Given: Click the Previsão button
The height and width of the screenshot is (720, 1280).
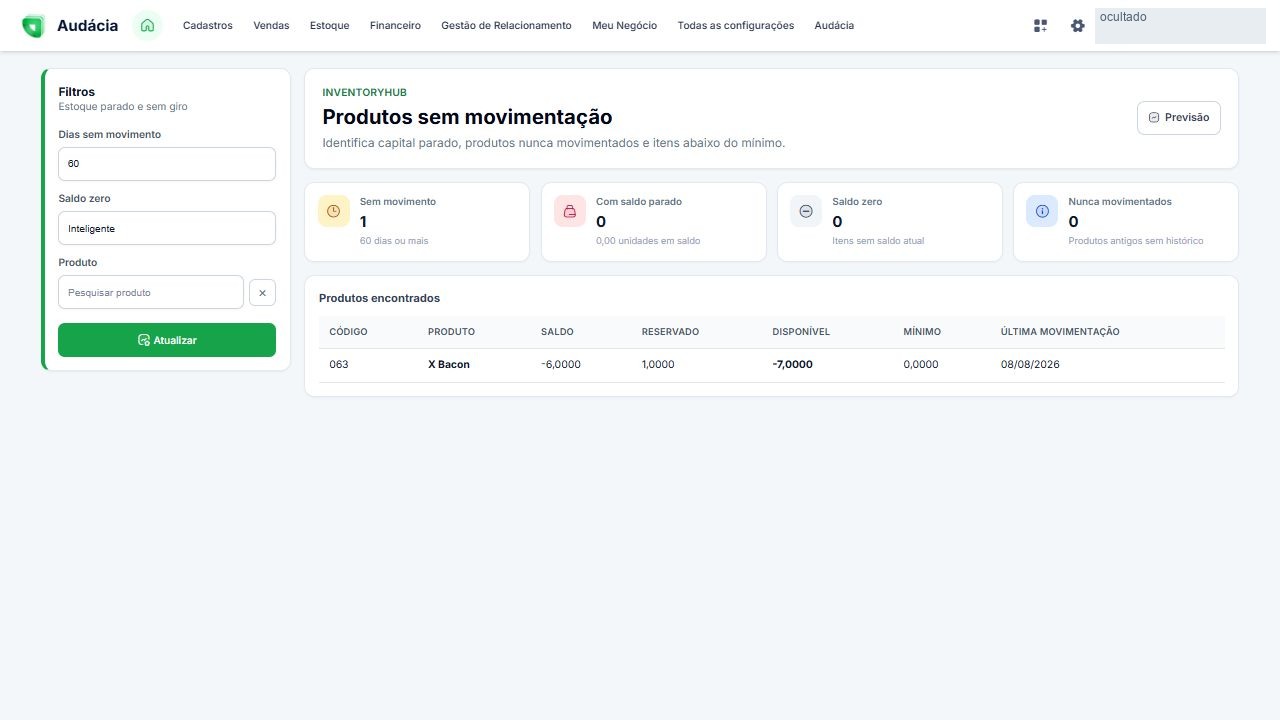Looking at the screenshot, I should click(1179, 118).
